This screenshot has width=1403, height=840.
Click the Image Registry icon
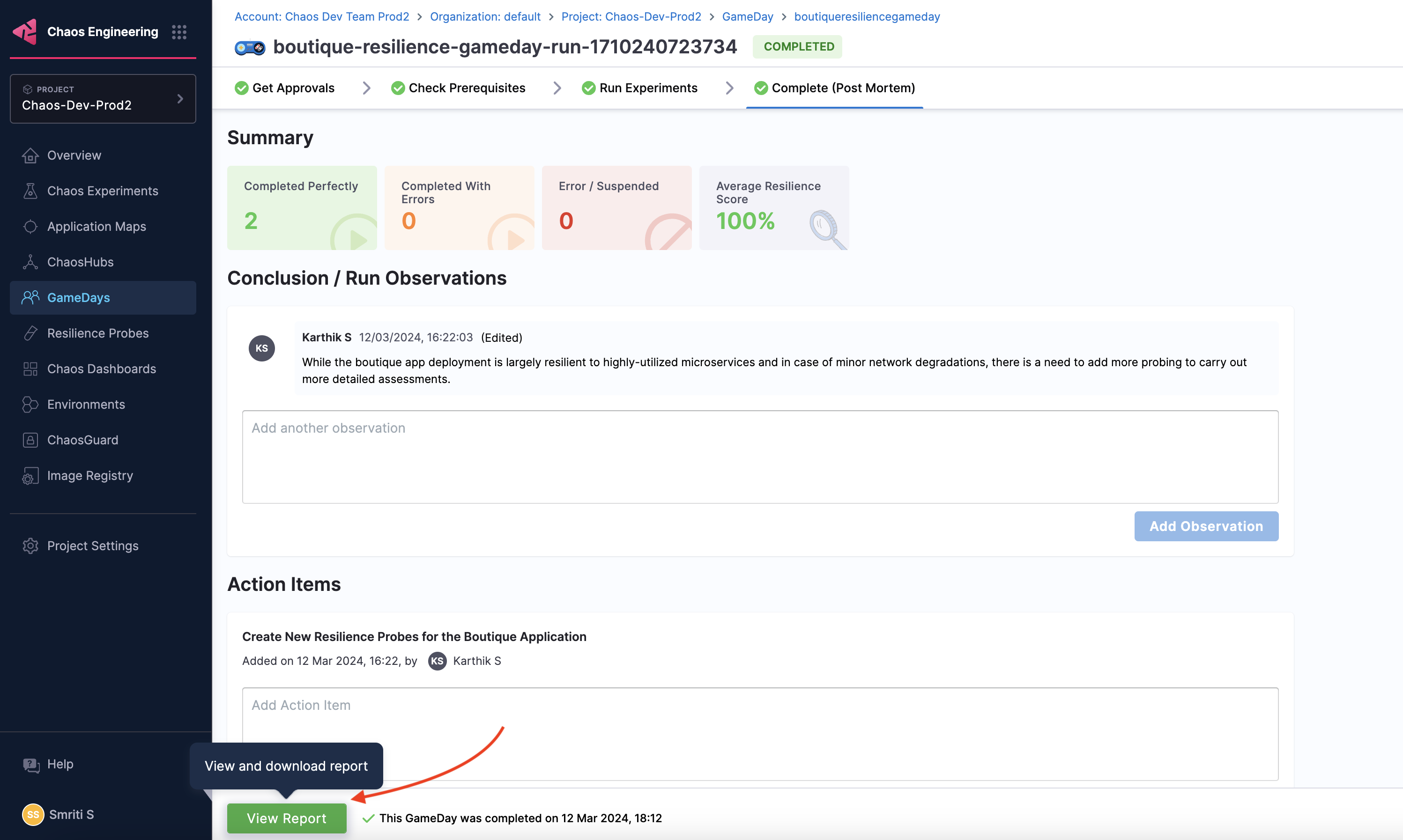pyautogui.click(x=30, y=476)
